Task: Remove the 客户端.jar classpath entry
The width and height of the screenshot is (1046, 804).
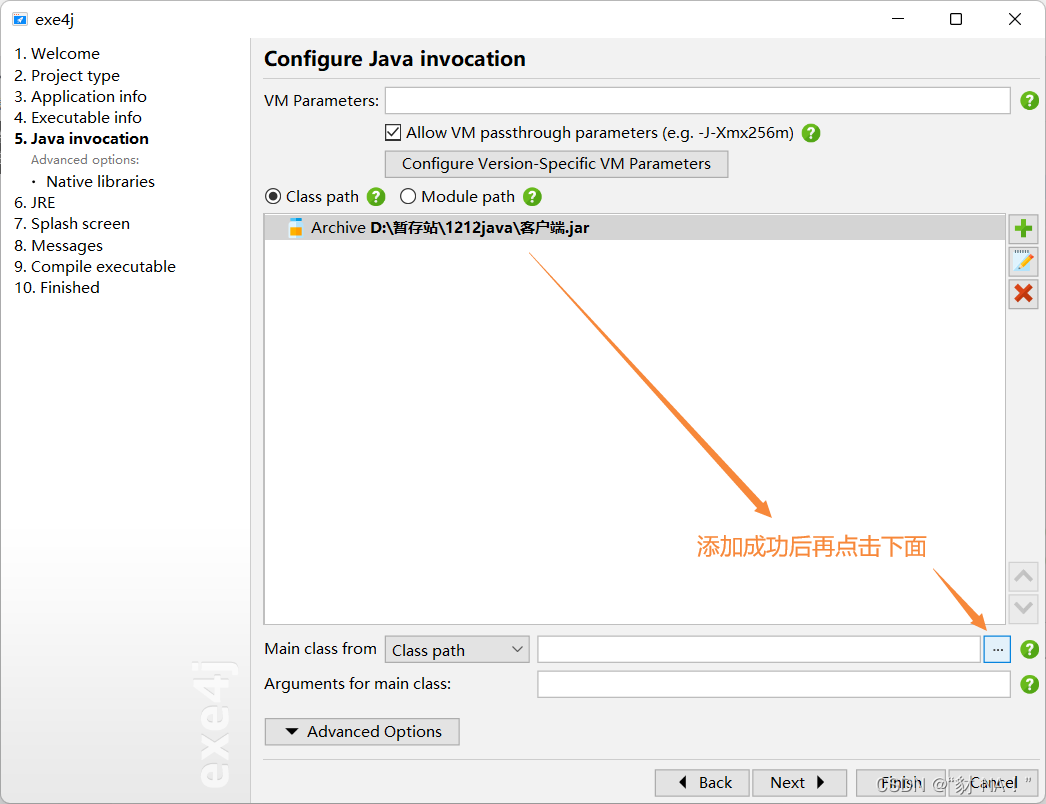Action: click(x=1023, y=294)
